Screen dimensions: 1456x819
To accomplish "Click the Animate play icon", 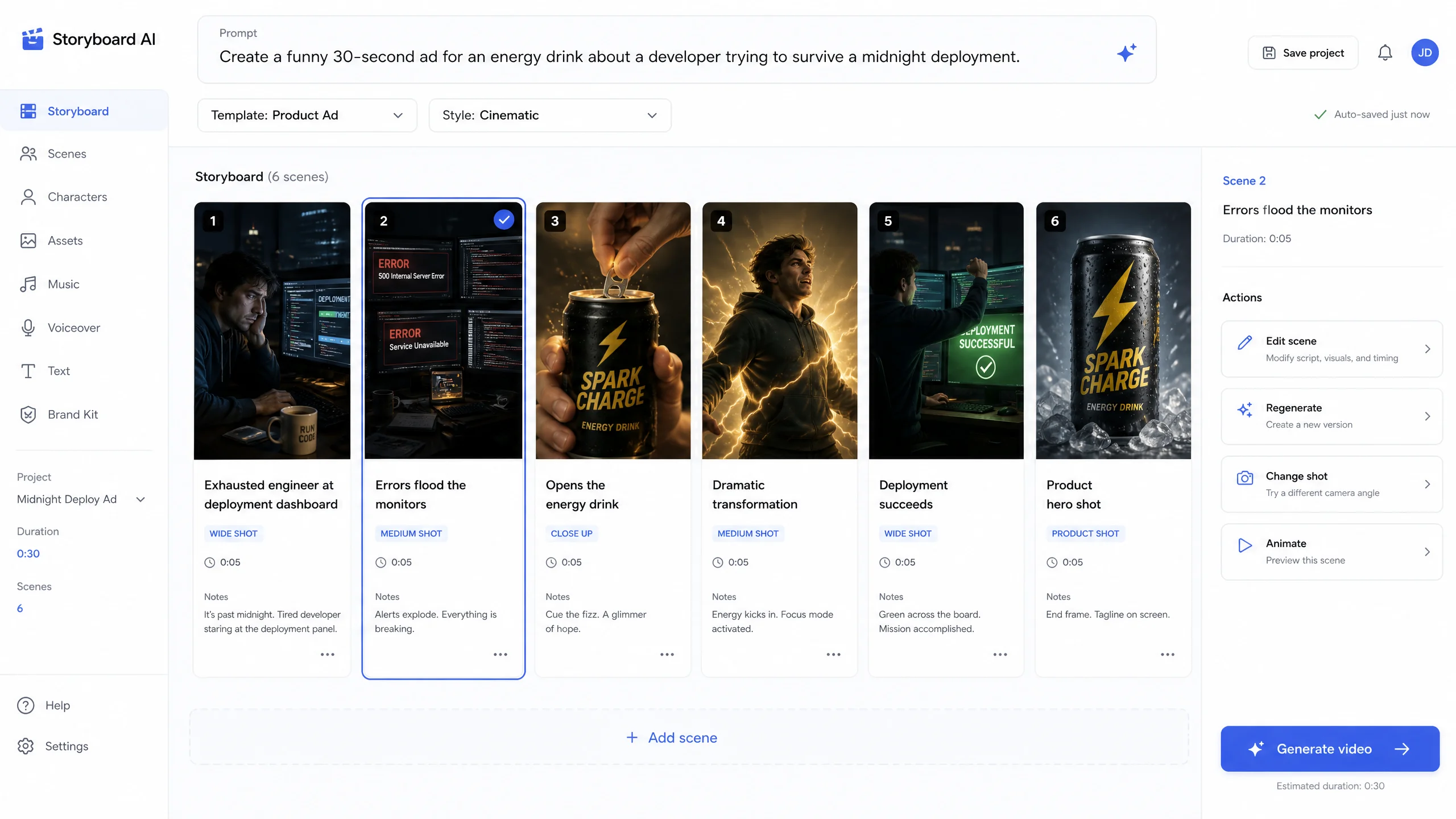I will [x=1244, y=545].
